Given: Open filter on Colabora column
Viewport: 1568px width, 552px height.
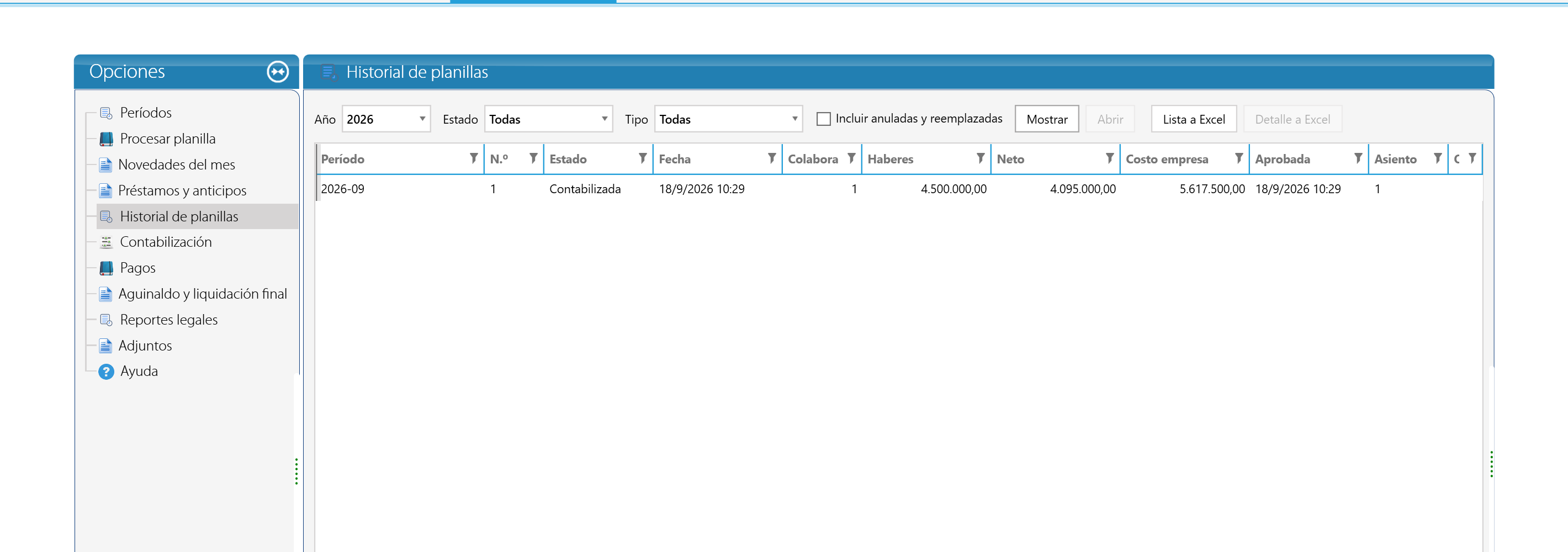Looking at the screenshot, I should coord(851,158).
